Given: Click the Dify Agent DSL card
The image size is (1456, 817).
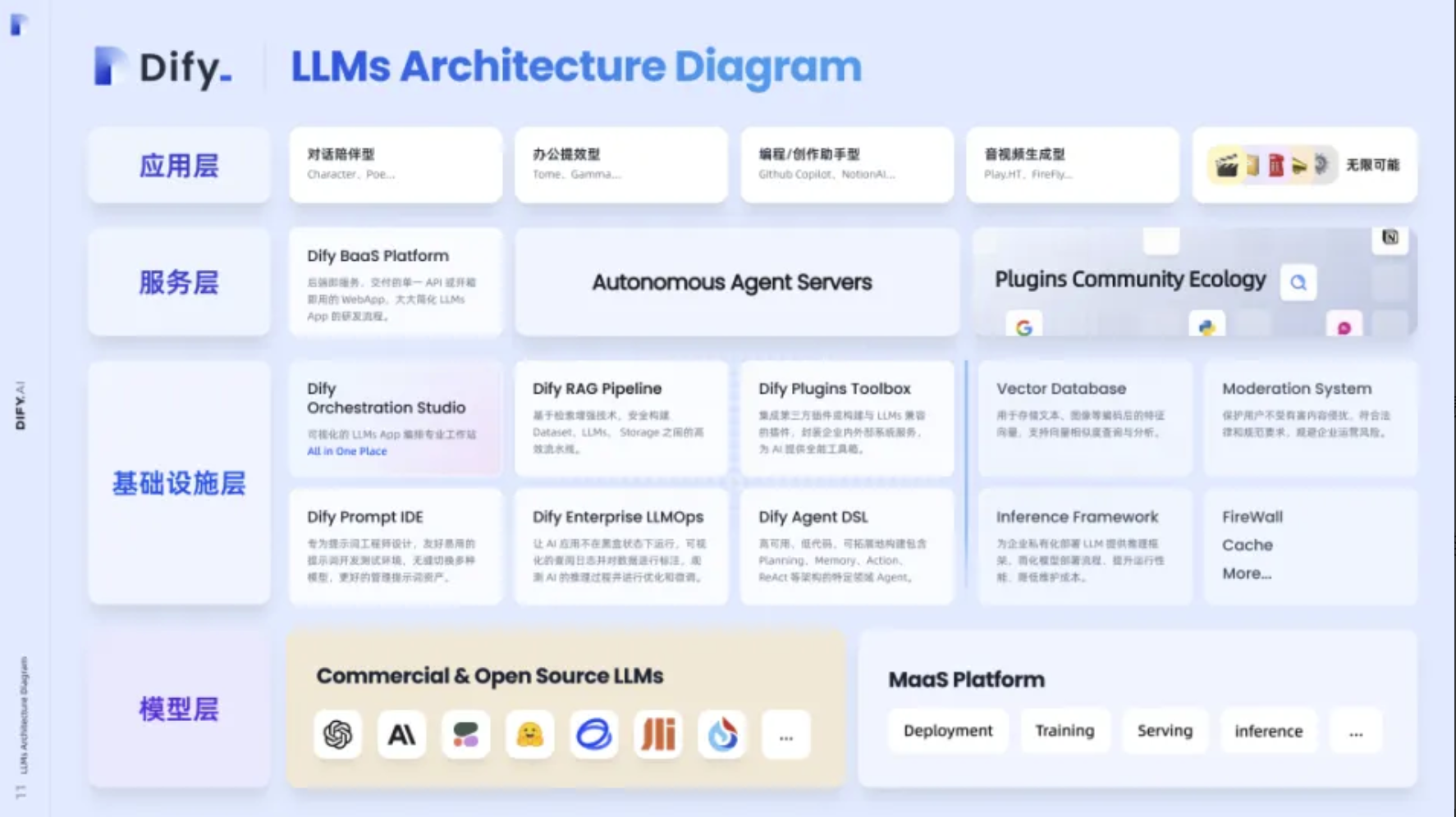Looking at the screenshot, I should (847, 547).
